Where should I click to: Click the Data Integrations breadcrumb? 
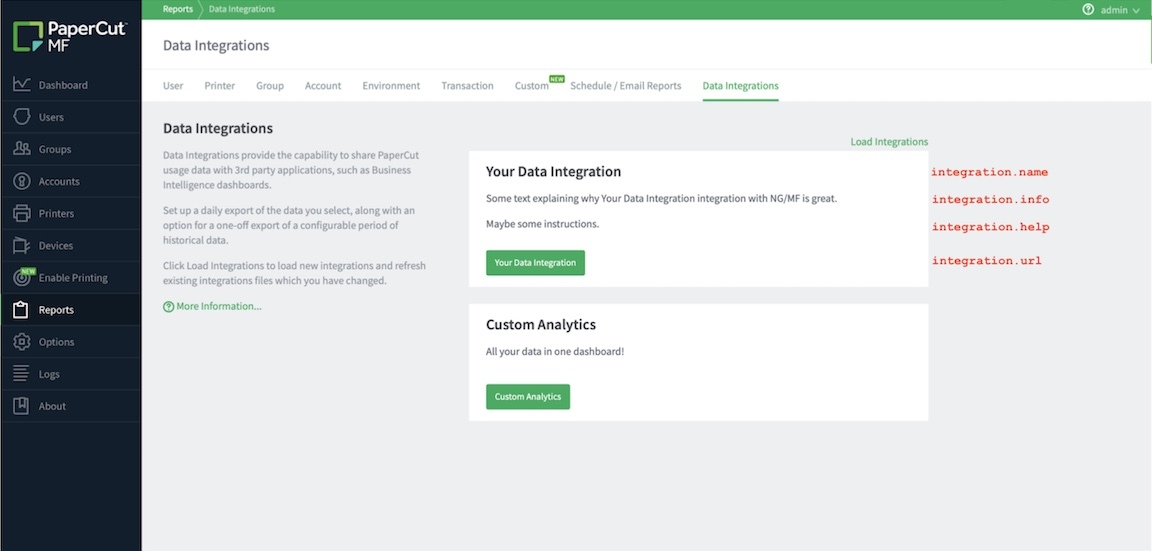(242, 10)
